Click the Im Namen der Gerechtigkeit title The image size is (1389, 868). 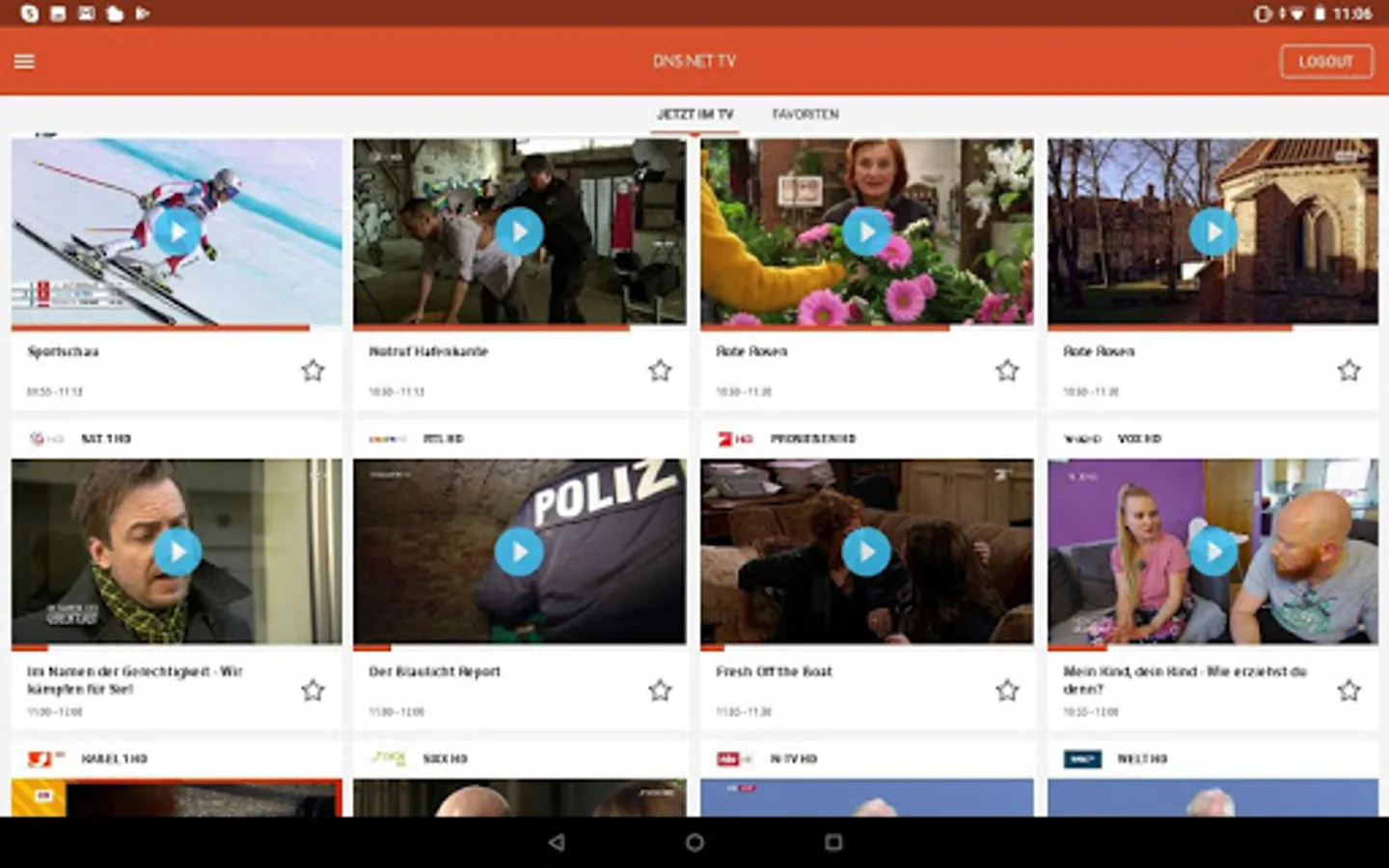[135, 680]
